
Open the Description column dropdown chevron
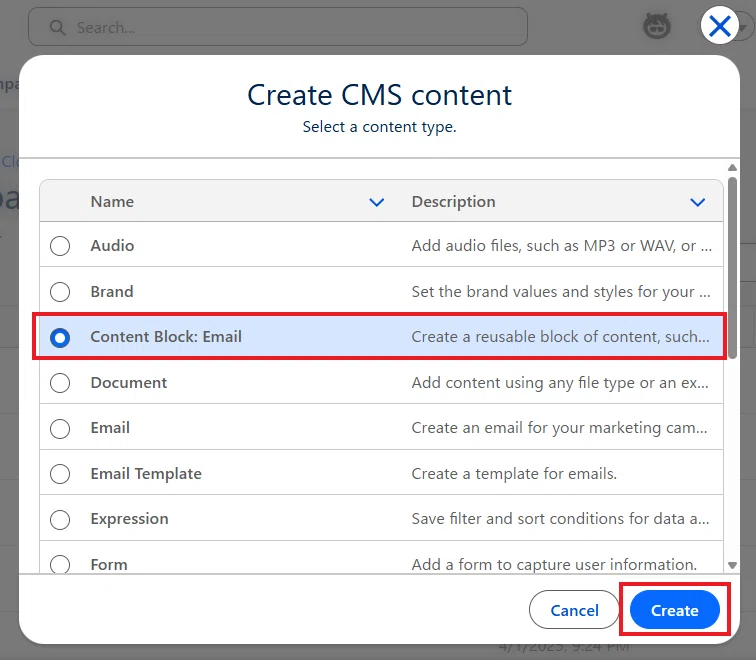[x=697, y=202]
